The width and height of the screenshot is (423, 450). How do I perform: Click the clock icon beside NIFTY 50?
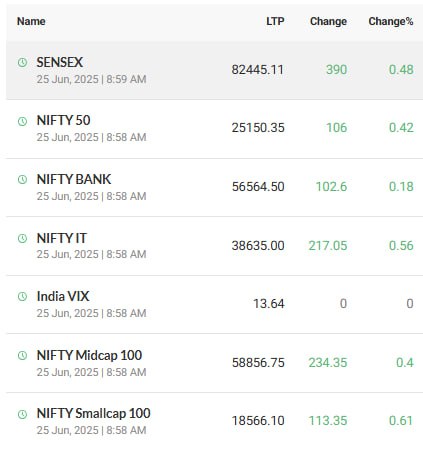tap(22, 121)
